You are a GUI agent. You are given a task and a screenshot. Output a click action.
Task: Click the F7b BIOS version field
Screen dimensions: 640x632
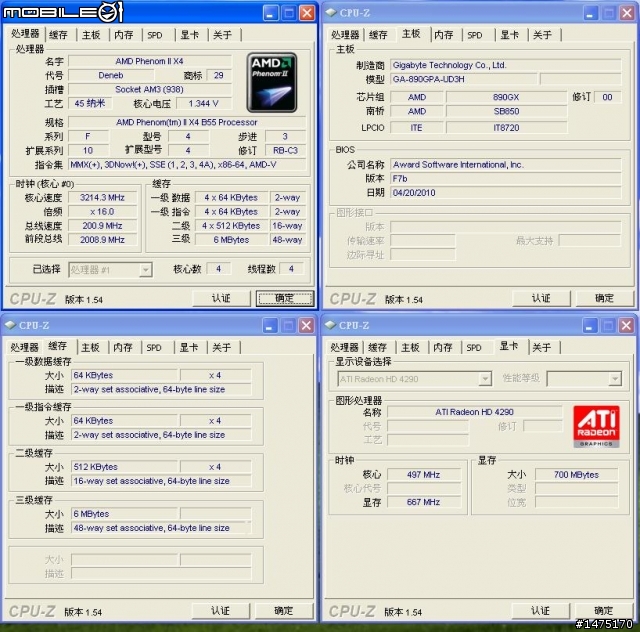coord(506,179)
